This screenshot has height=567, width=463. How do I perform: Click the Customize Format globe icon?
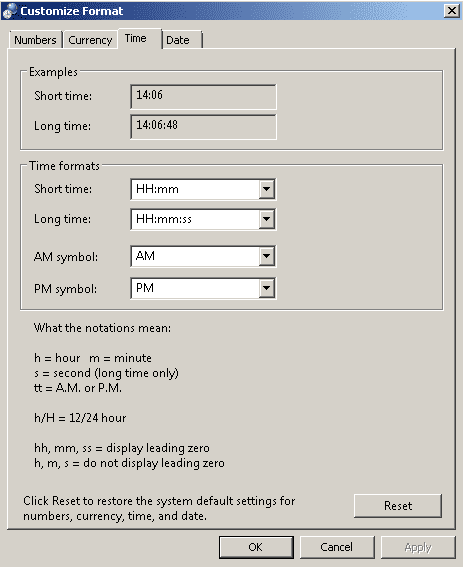point(9,10)
